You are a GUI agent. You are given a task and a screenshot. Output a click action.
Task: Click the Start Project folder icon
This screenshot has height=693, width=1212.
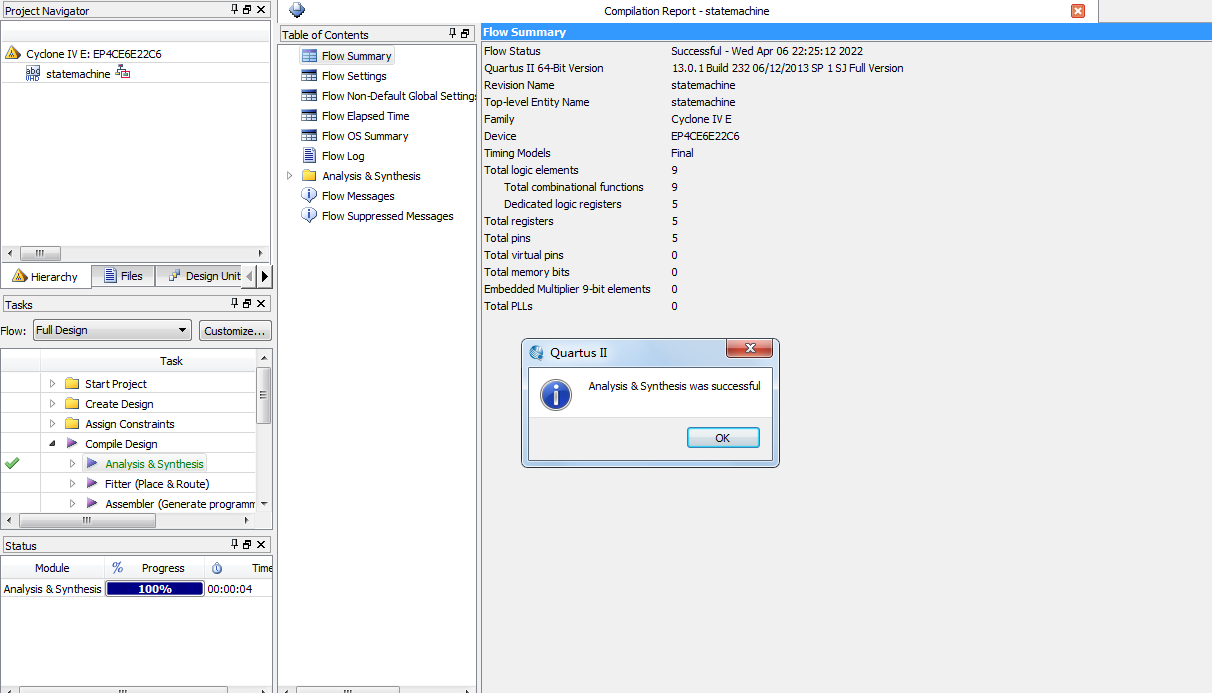(72, 384)
